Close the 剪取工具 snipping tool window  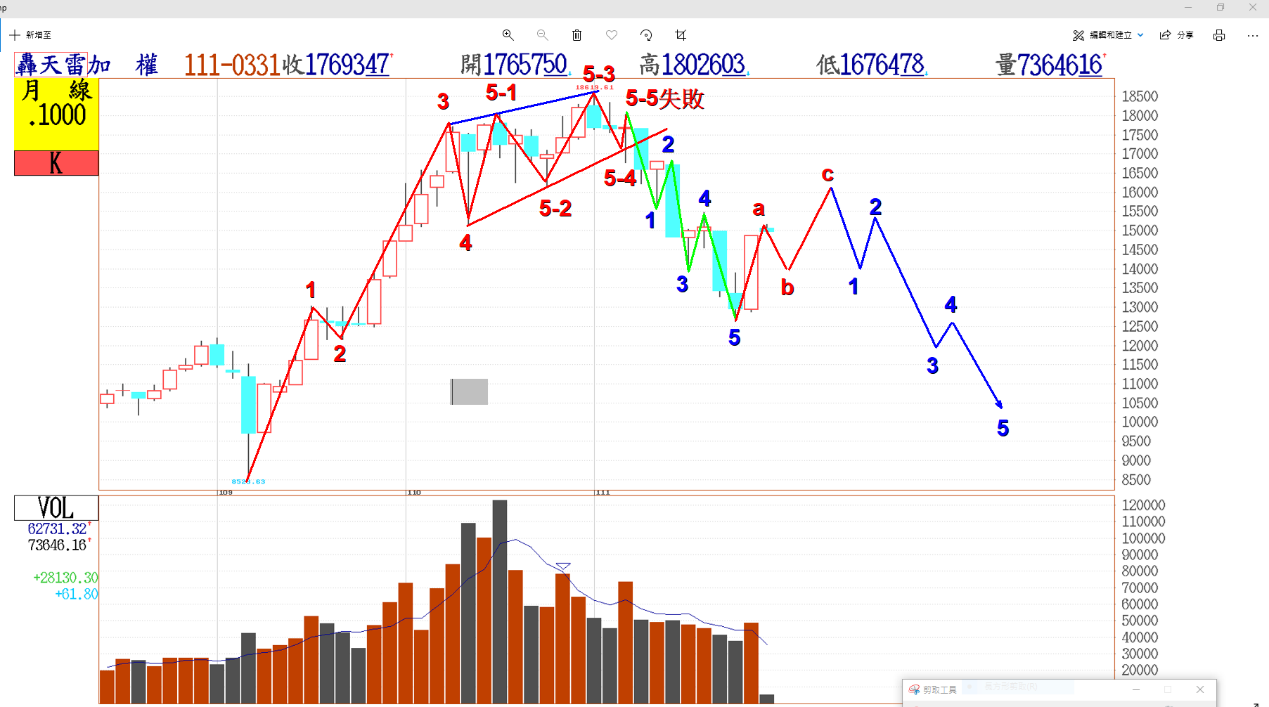1200,690
